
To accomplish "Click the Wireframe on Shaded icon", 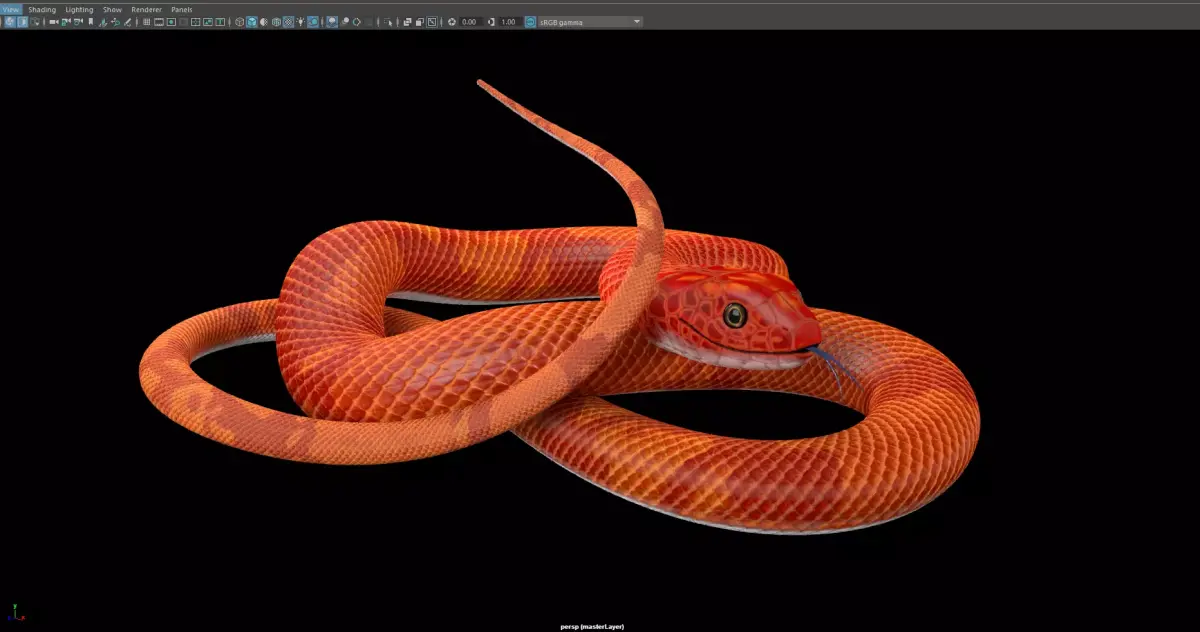I will [276, 22].
